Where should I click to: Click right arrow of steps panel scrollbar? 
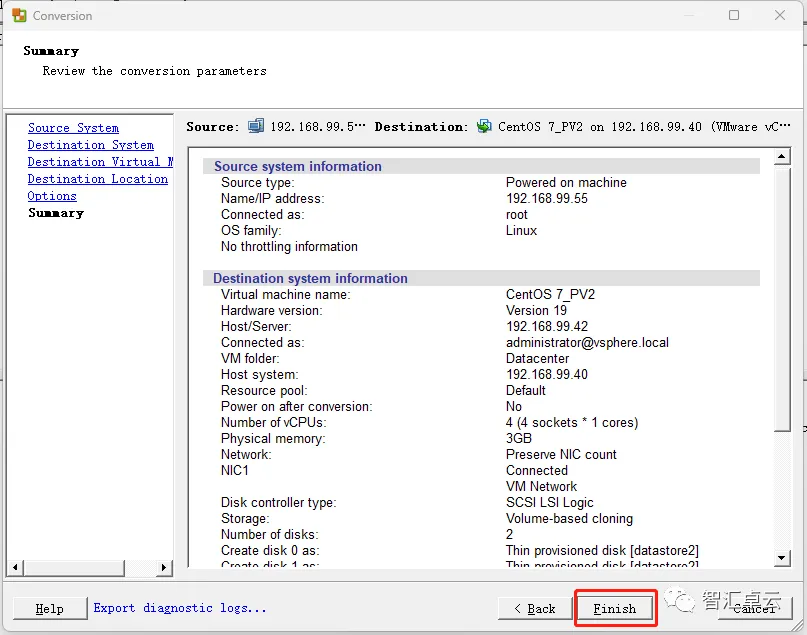point(164,567)
